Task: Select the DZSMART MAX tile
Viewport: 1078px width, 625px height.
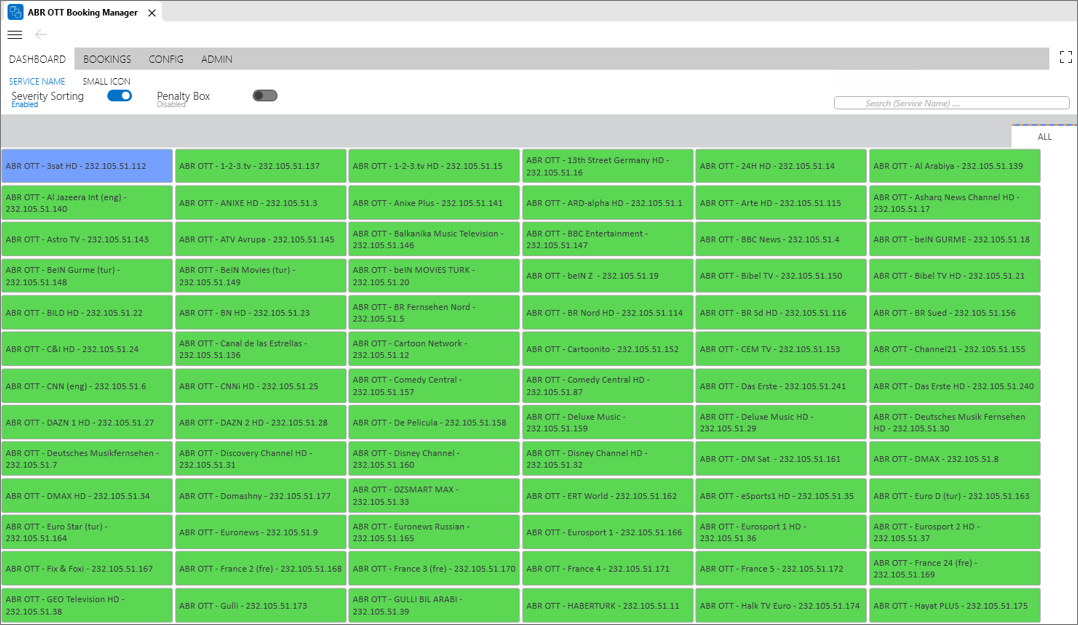Action: click(x=434, y=496)
